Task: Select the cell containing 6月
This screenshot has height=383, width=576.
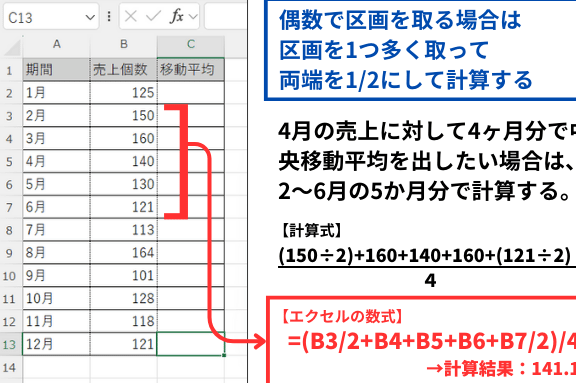Action: pos(56,207)
